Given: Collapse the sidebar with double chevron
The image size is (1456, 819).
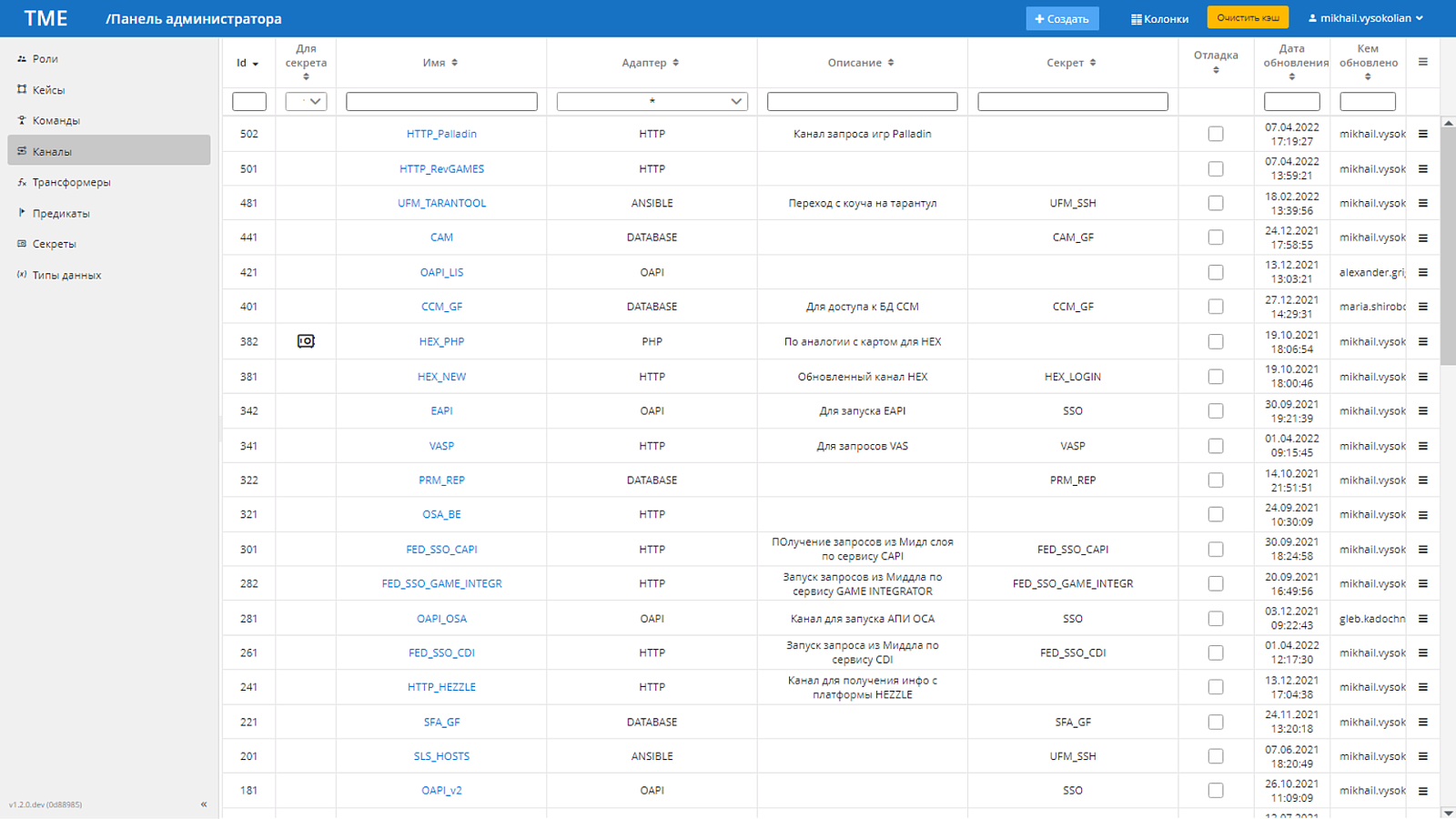Looking at the screenshot, I should coord(204,804).
